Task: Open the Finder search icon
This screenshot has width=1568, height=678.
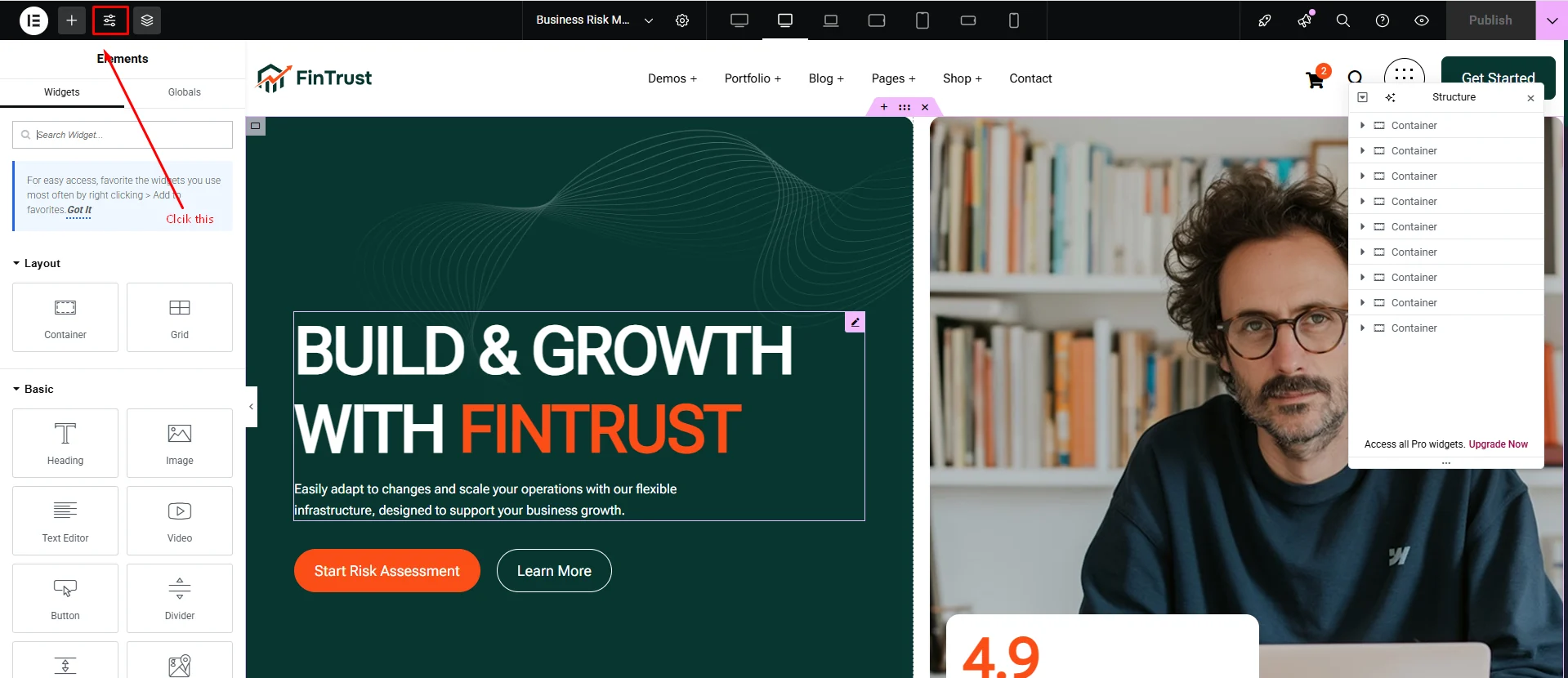Action: [x=1343, y=20]
